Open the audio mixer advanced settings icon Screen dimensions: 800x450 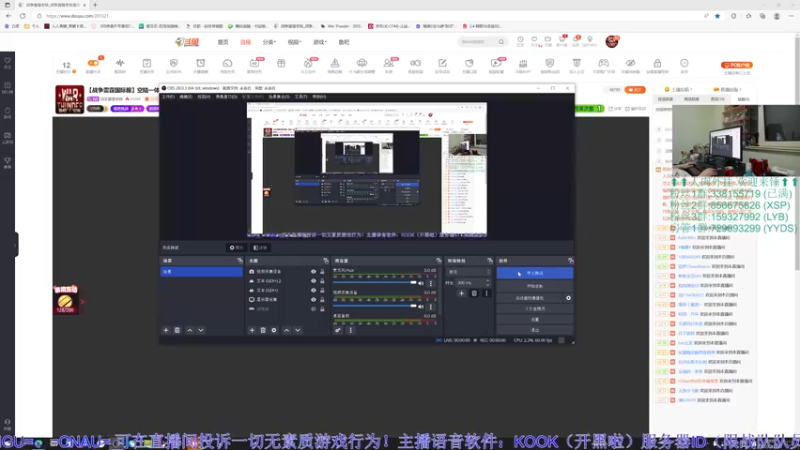tap(338, 330)
